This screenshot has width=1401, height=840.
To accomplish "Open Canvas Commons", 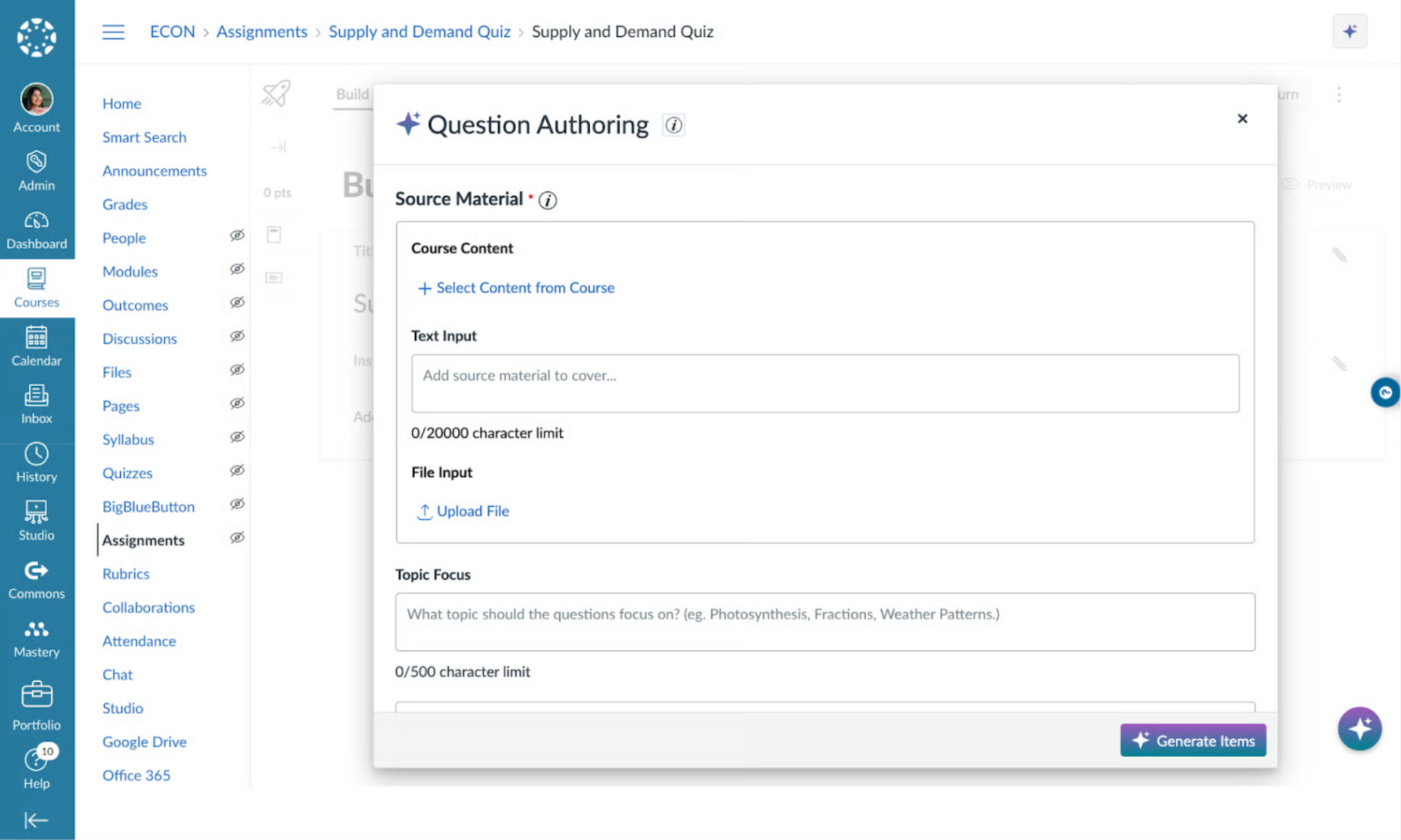I will [x=36, y=580].
